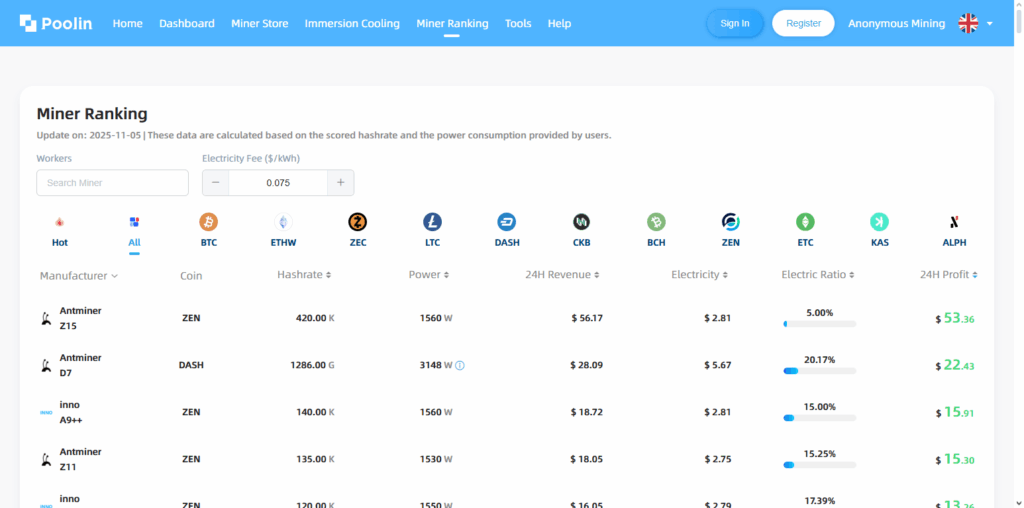
Task: Open the Manufacturer dropdown filter
Action: coord(78,275)
